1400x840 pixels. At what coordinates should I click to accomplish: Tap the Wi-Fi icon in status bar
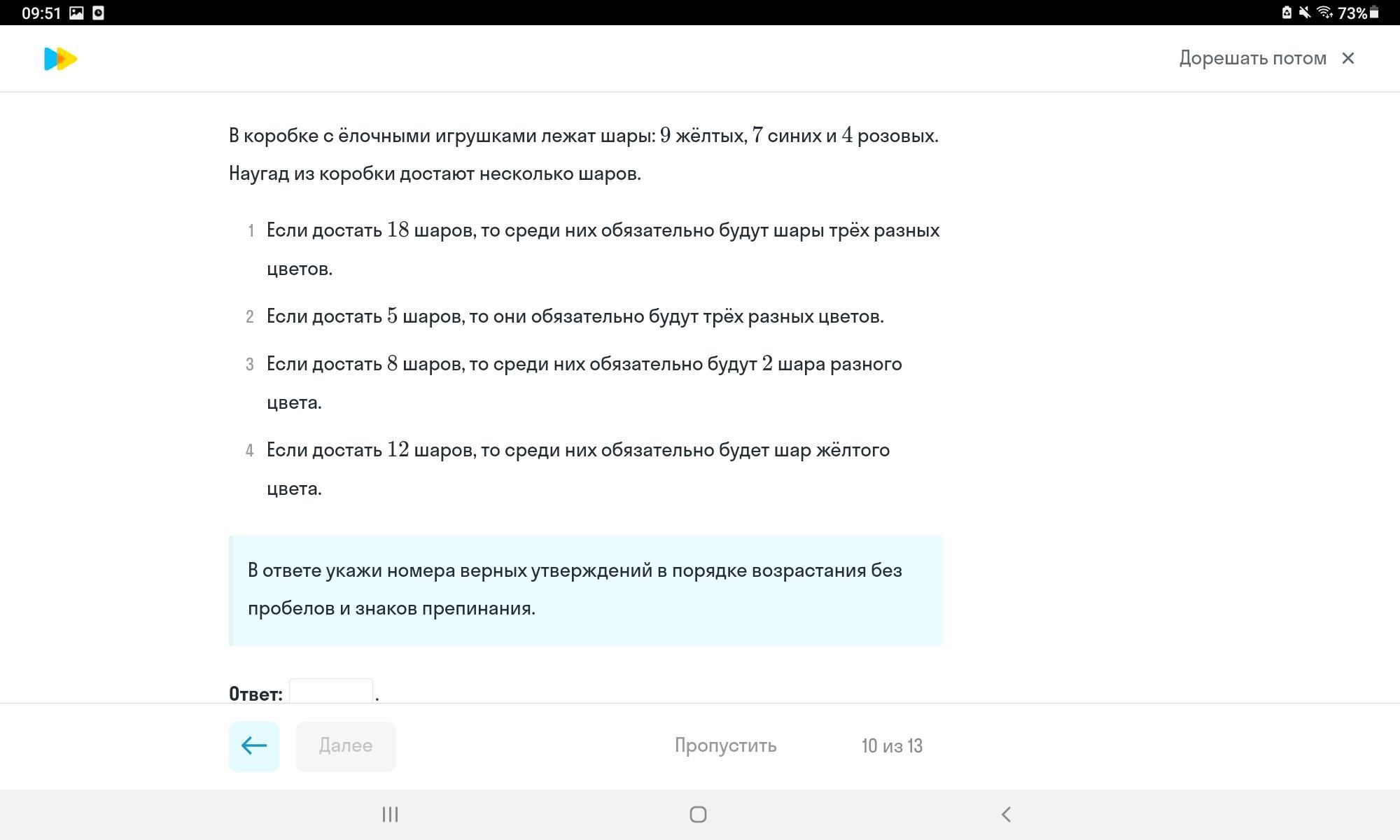tap(1324, 13)
